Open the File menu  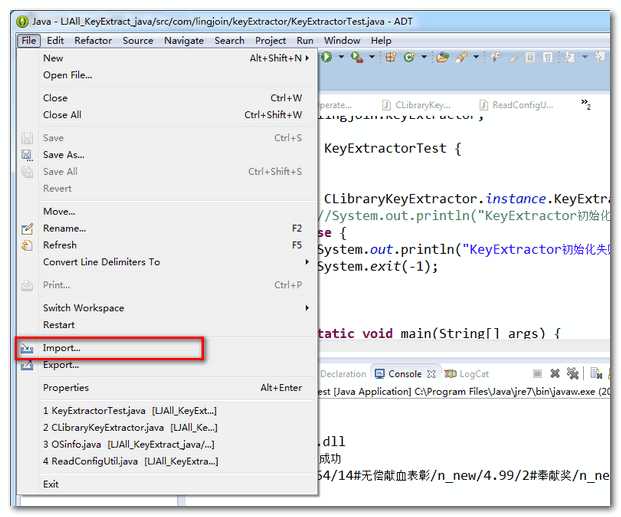pos(29,40)
